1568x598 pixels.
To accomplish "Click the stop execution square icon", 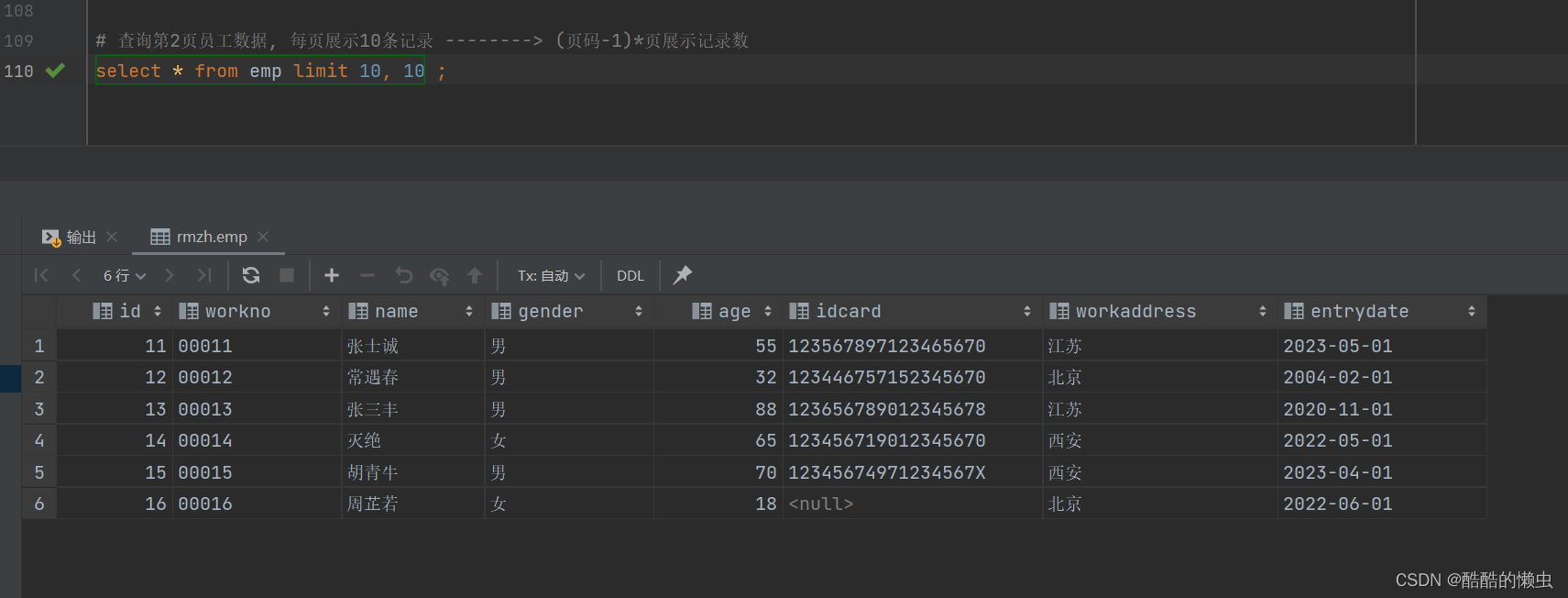I will click(287, 275).
